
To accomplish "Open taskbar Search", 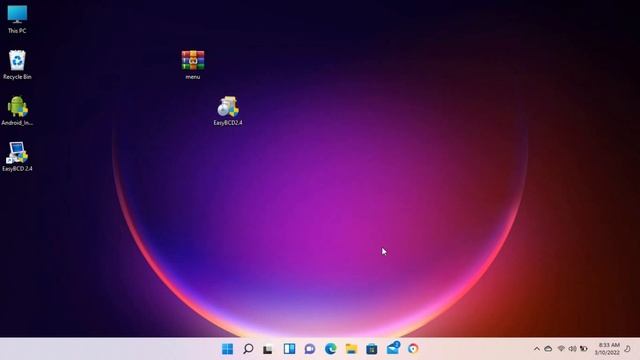I will (x=248, y=349).
